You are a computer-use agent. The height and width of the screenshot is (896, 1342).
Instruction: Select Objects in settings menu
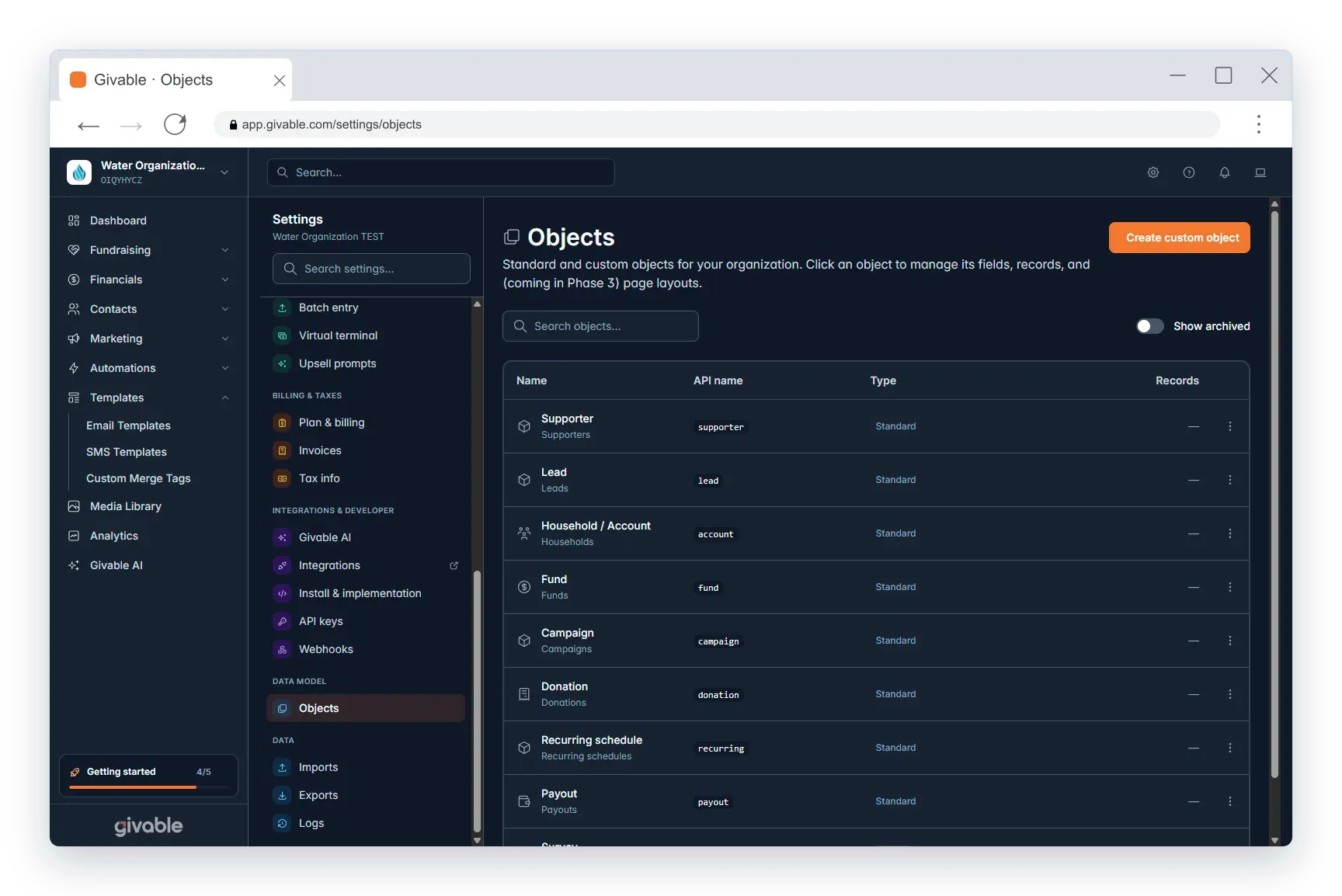(366, 708)
